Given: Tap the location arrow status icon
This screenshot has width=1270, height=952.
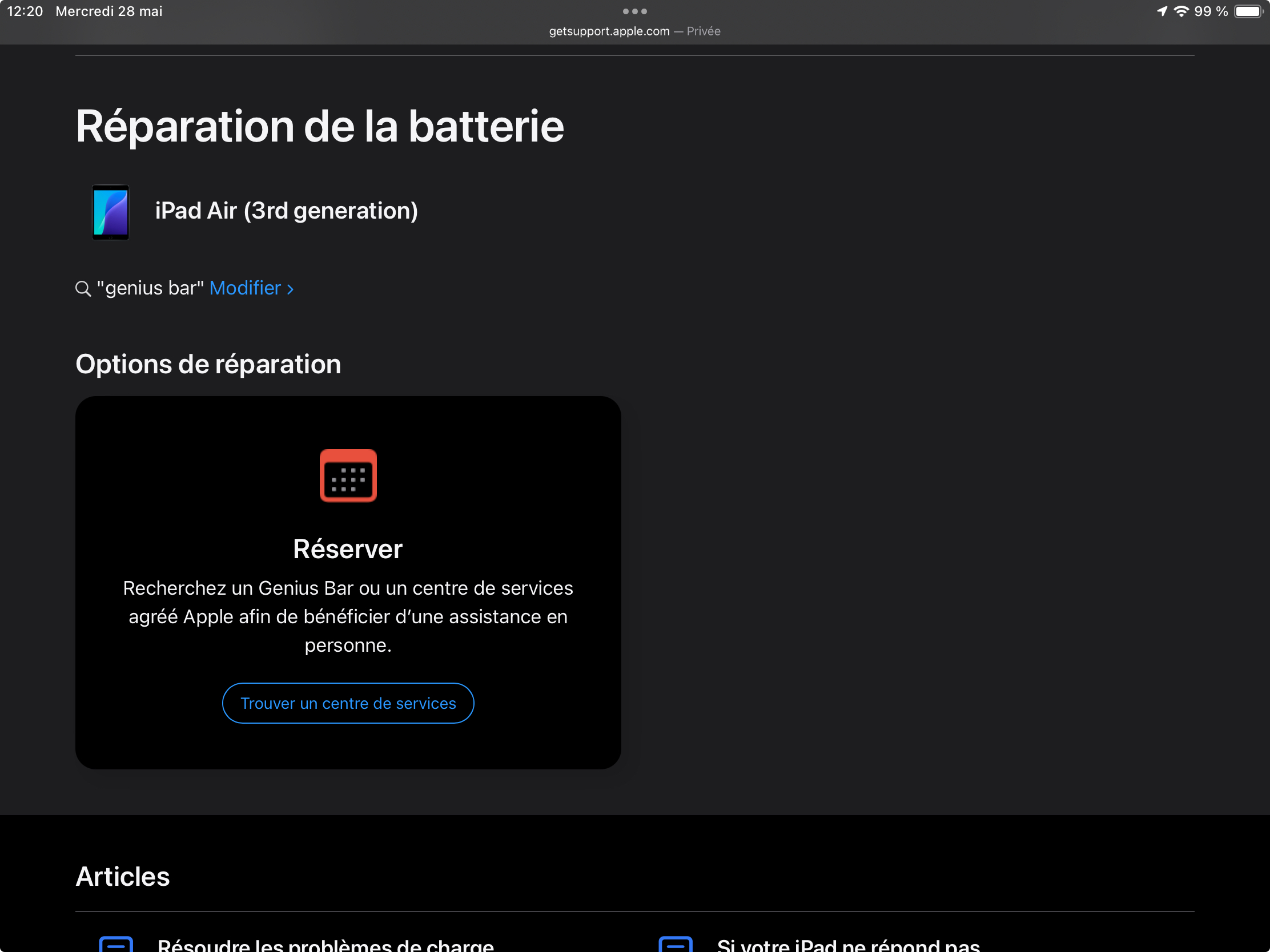Looking at the screenshot, I should click(1162, 11).
